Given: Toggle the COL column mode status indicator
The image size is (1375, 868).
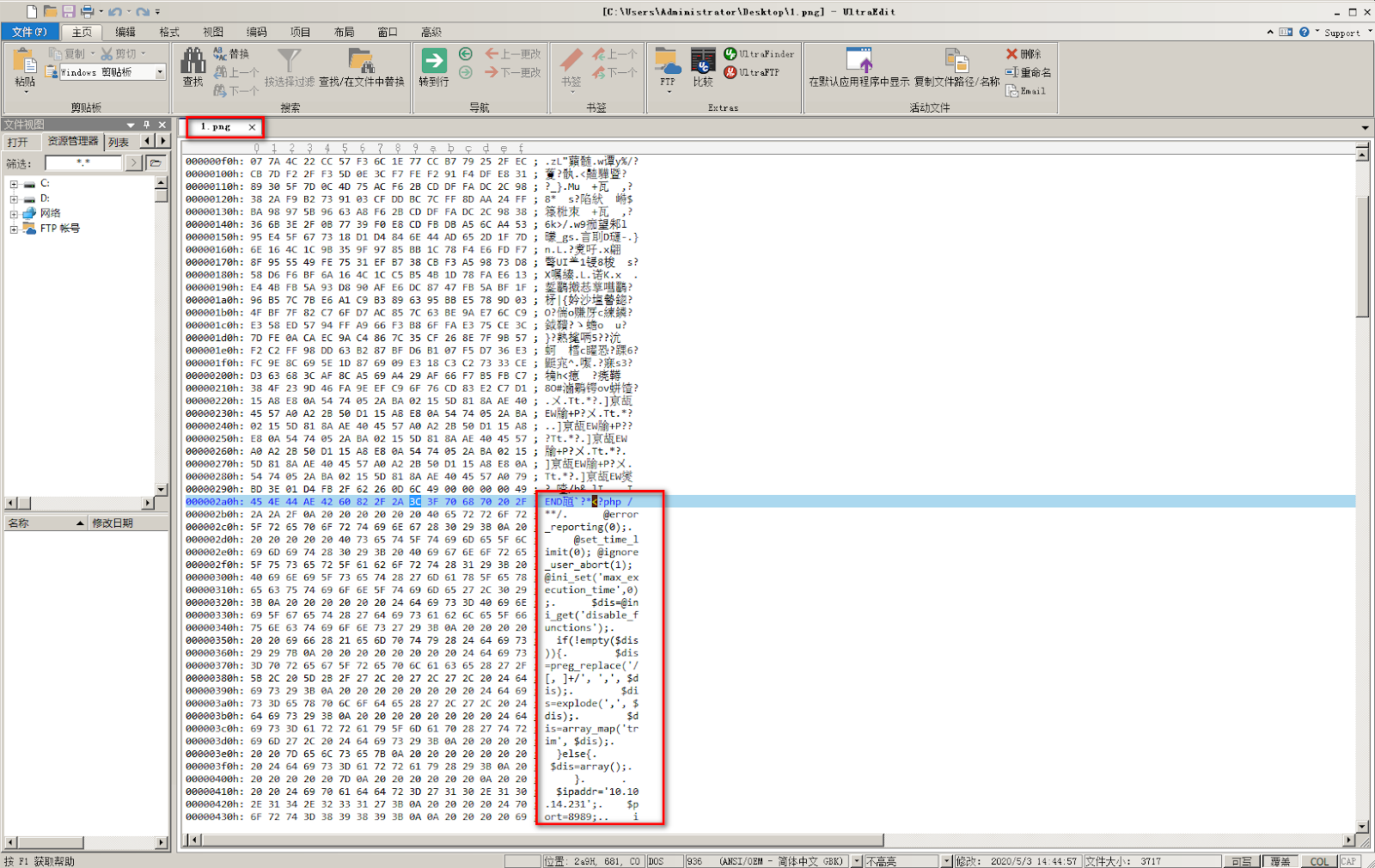Looking at the screenshot, I should 1319,861.
